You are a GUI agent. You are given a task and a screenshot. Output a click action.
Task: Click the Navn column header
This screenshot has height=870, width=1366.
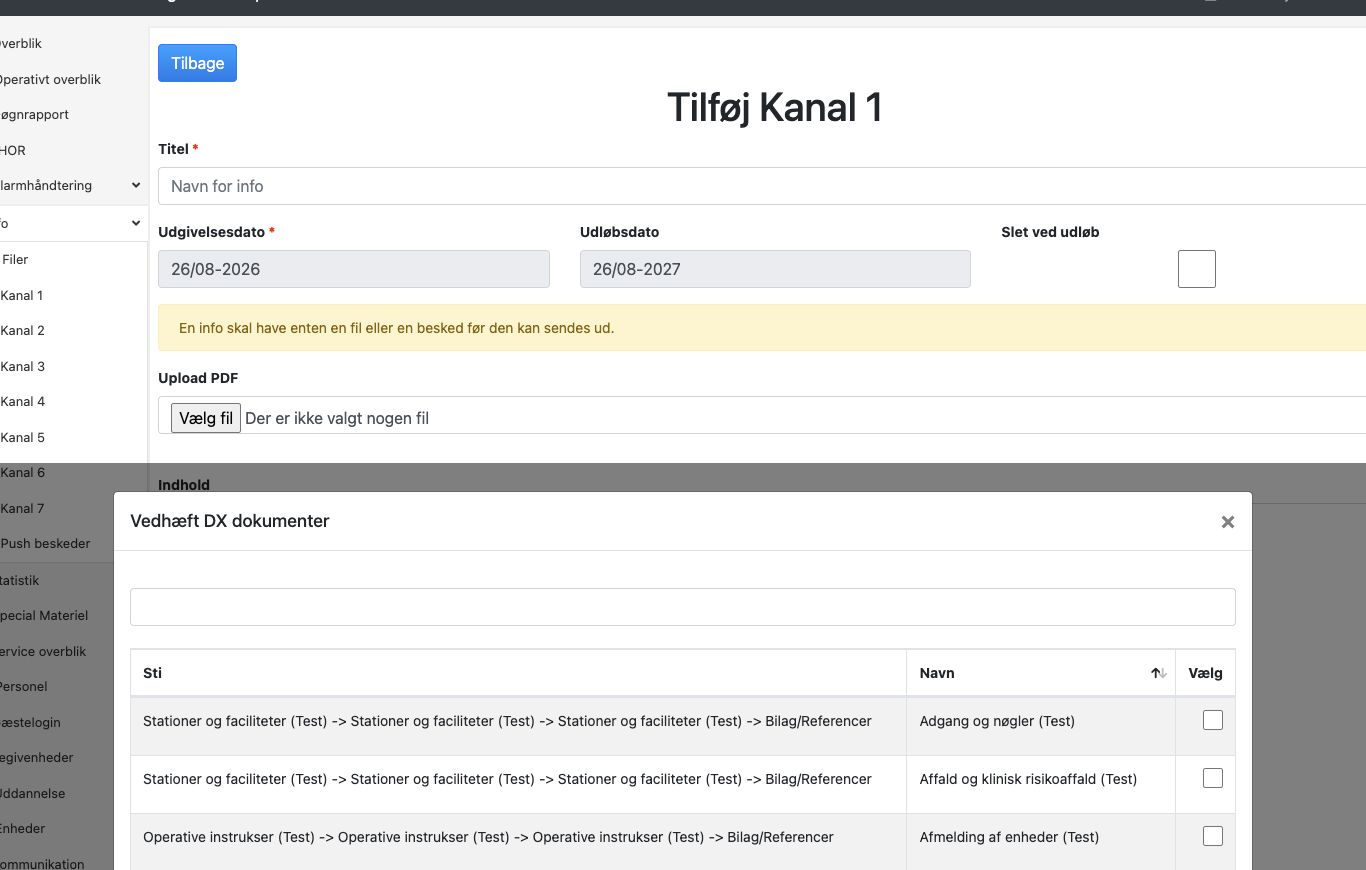tap(1041, 673)
